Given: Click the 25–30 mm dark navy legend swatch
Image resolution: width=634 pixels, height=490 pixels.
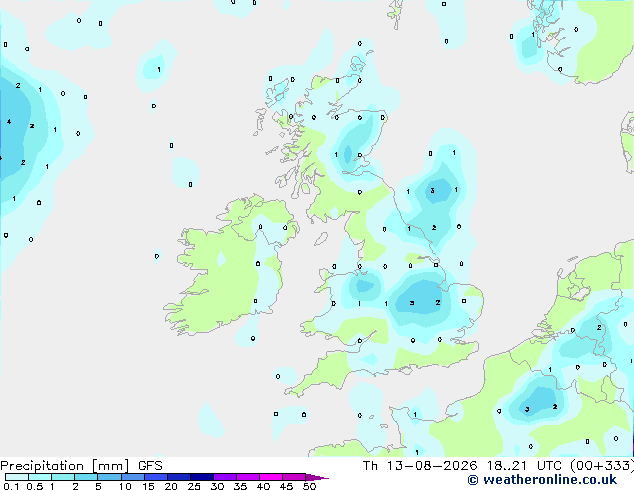Looking at the screenshot, I should [201, 477].
